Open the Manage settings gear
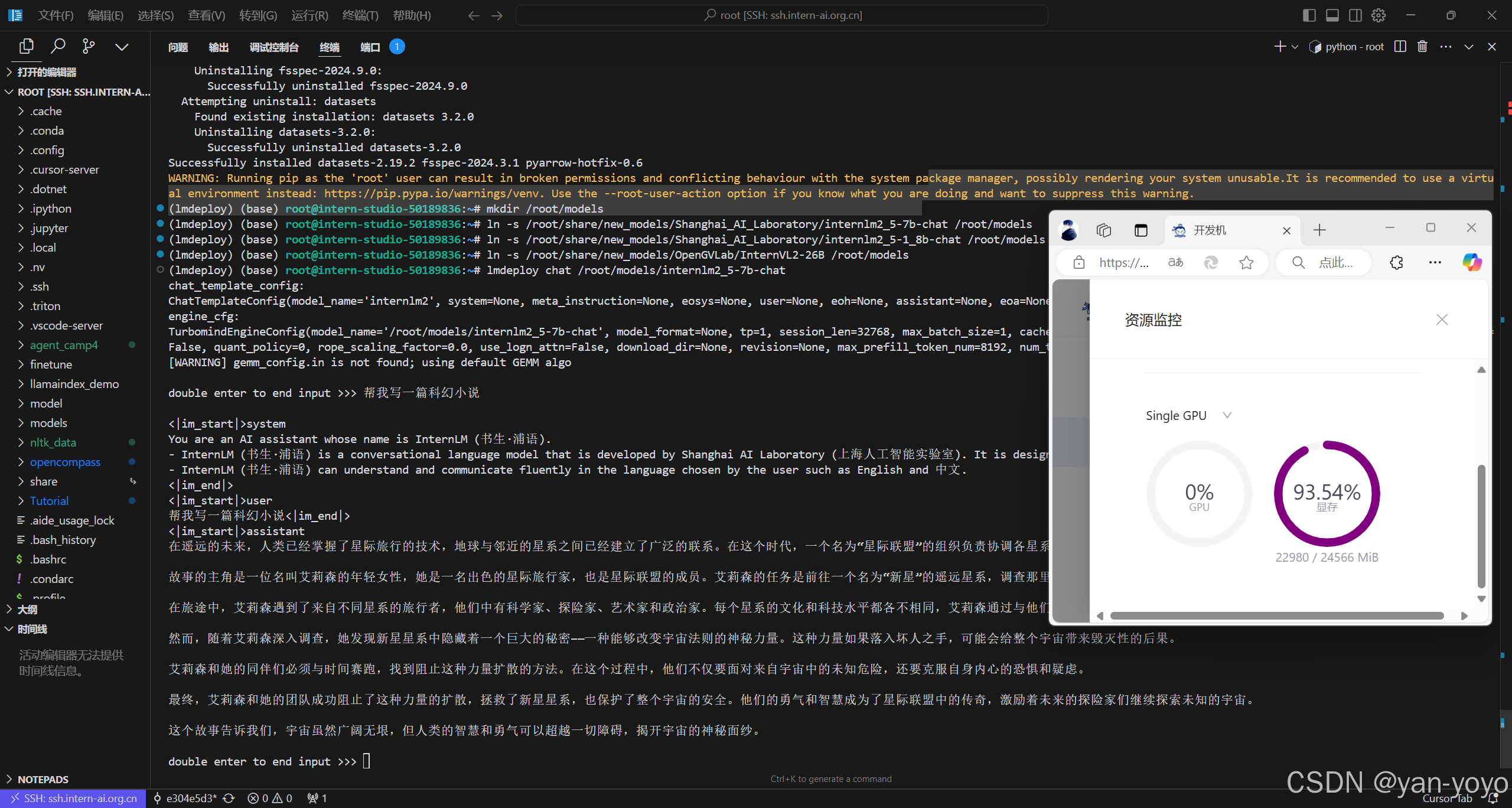Screen dimensions: 1512x808 (x=1379, y=15)
